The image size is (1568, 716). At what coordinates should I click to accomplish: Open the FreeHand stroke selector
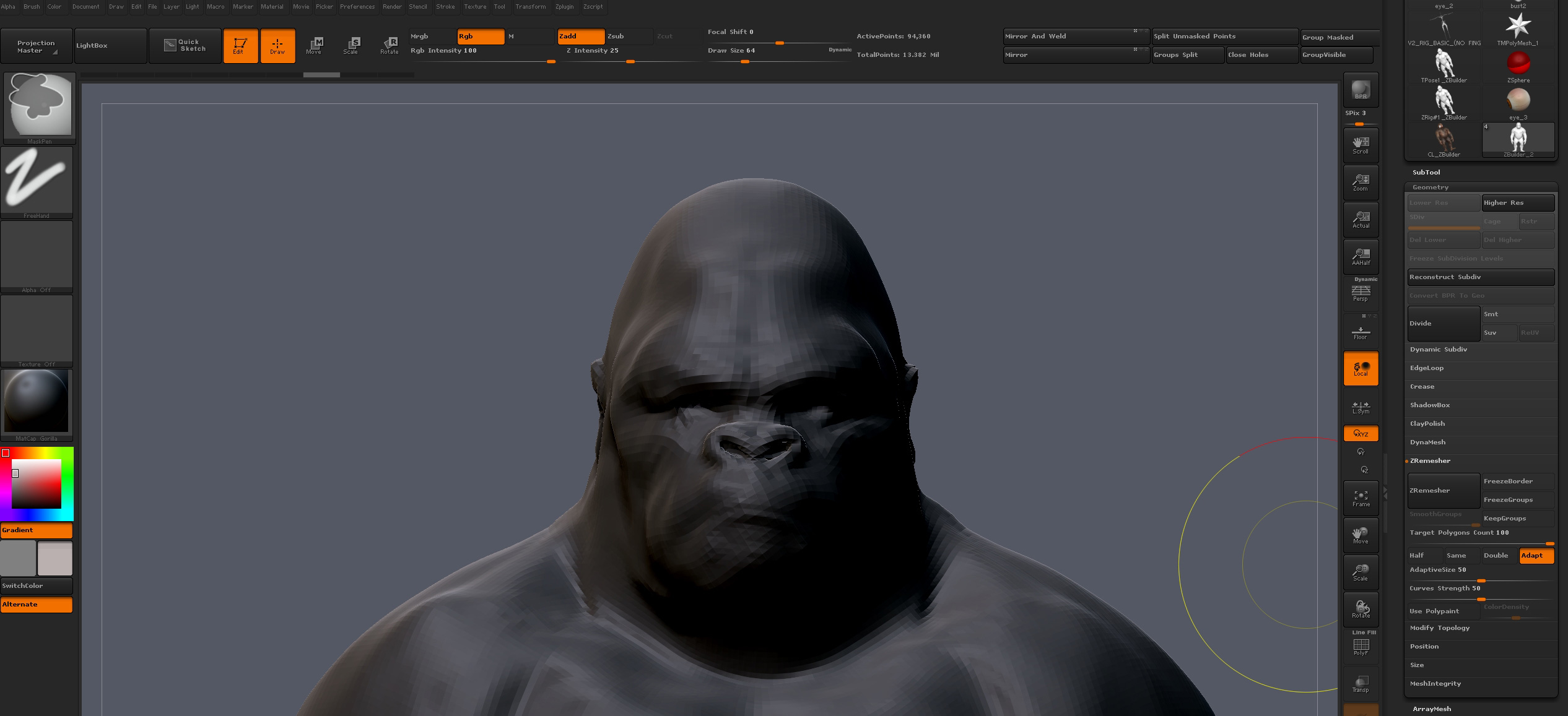click(x=37, y=183)
